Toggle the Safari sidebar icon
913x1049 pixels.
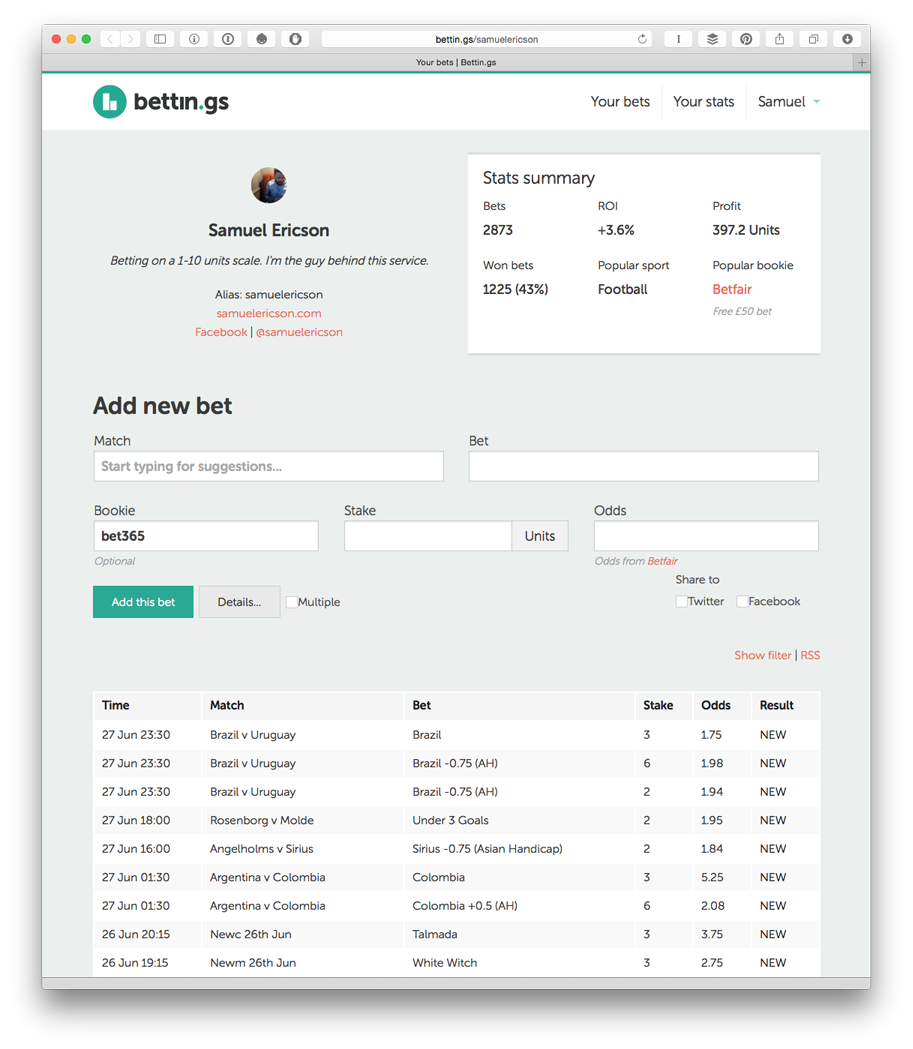point(159,38)
